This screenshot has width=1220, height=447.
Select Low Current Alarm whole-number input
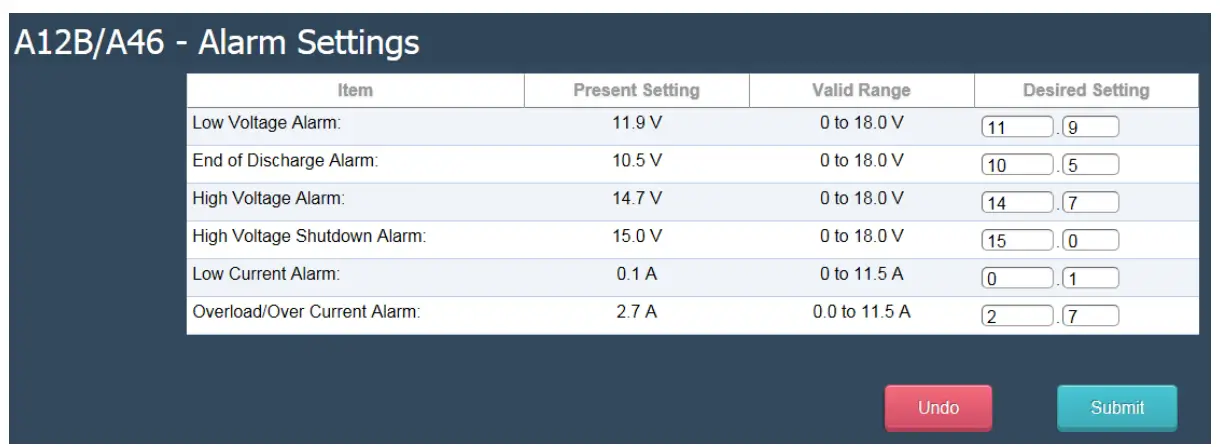point(1018,280)
